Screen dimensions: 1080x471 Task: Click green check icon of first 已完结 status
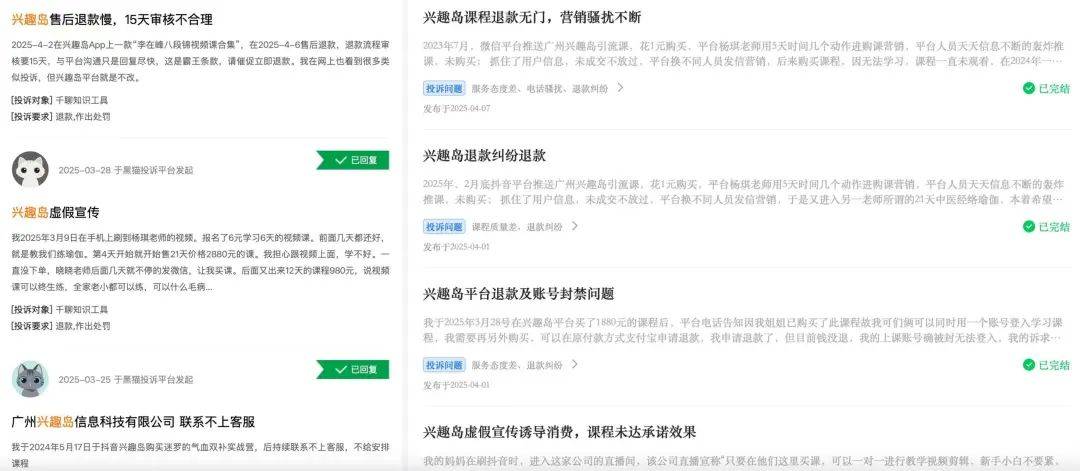1029,88
